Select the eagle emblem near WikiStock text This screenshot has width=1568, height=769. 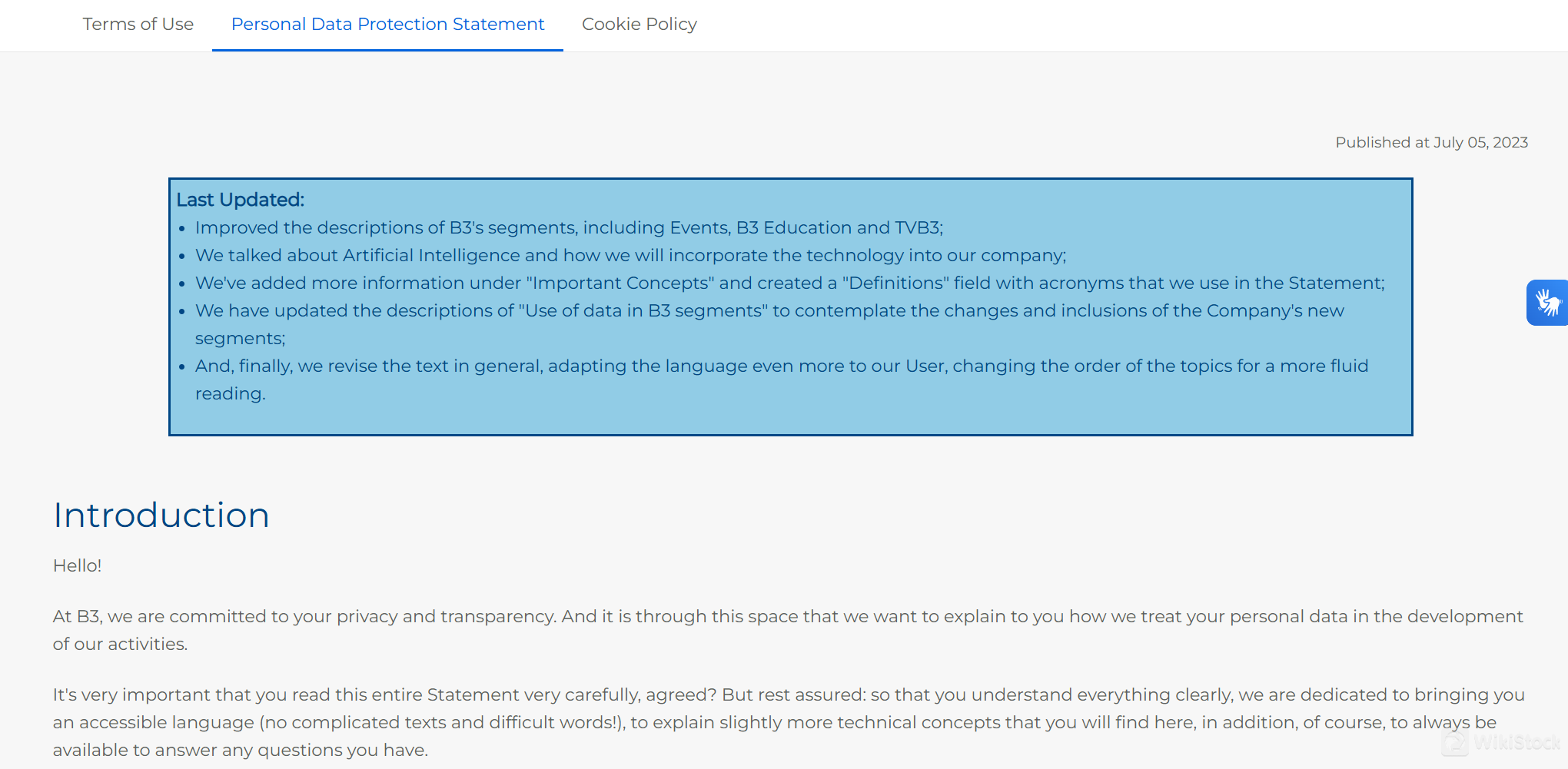pyautogui.click(x=1453, y=742)
